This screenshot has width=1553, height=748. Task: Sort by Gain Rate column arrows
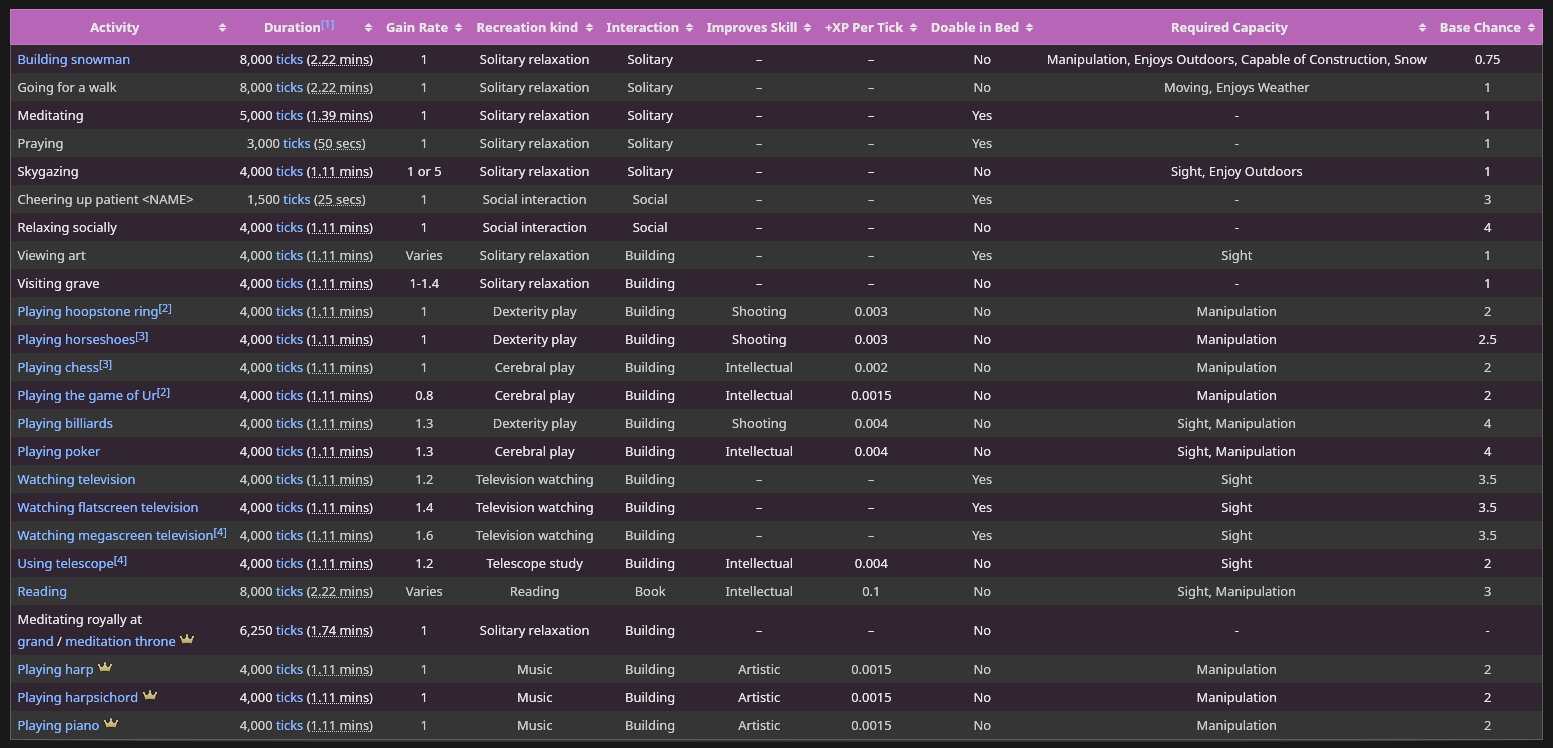[458, 28]
